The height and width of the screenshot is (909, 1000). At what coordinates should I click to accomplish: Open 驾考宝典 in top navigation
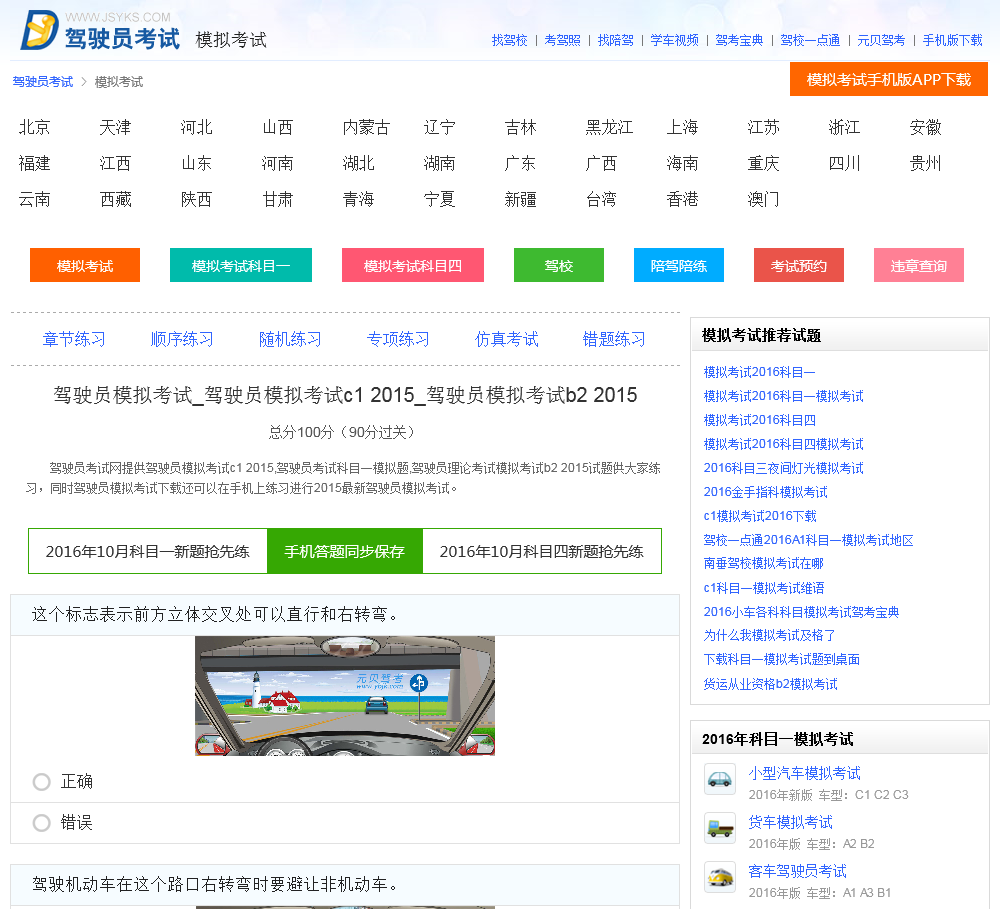(739, 40)
